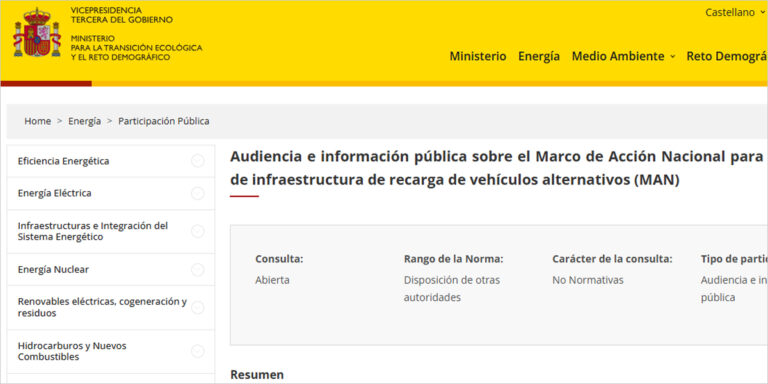Go to Participación Pública breadcrumb
Image resolution: width=768 pixels, height=384 pixels.
[x=164, y=121]
